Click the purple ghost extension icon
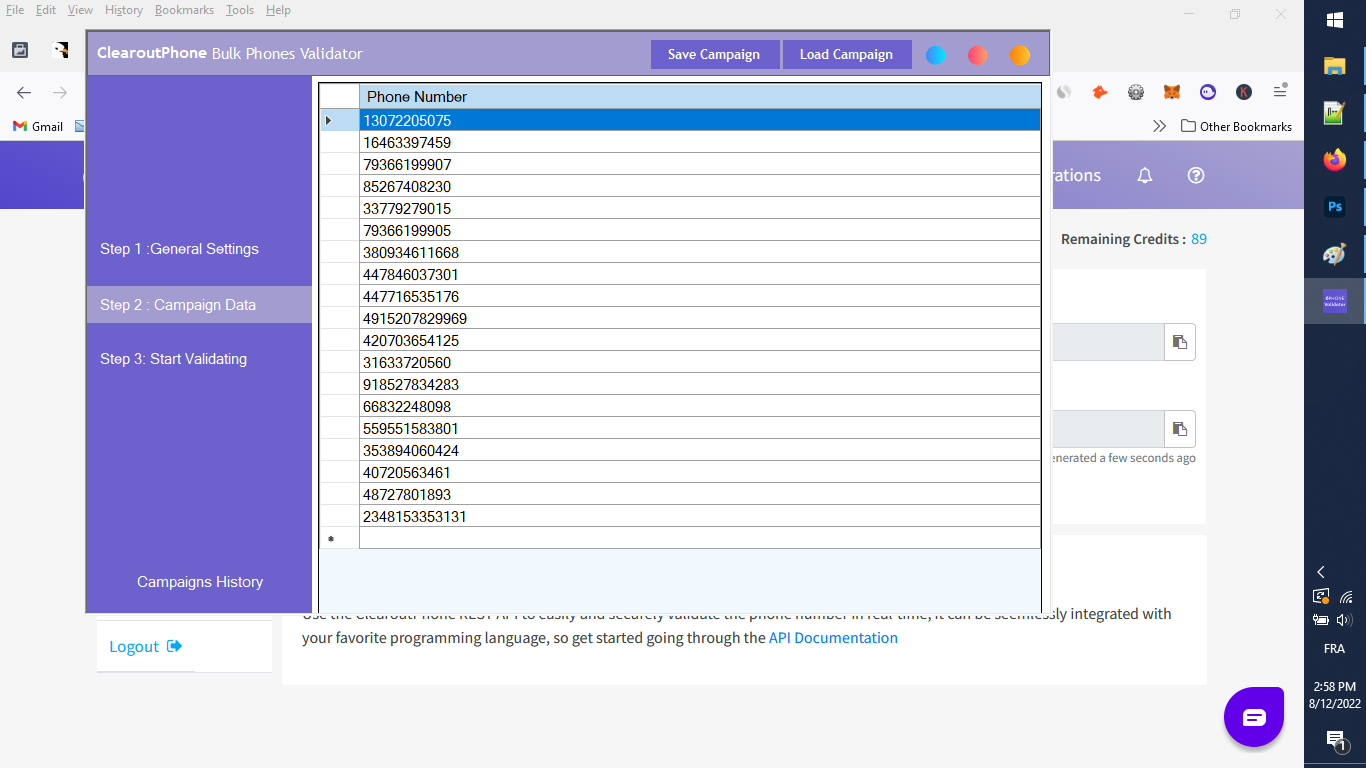 pyautogui.click(x=1208, y=92)
